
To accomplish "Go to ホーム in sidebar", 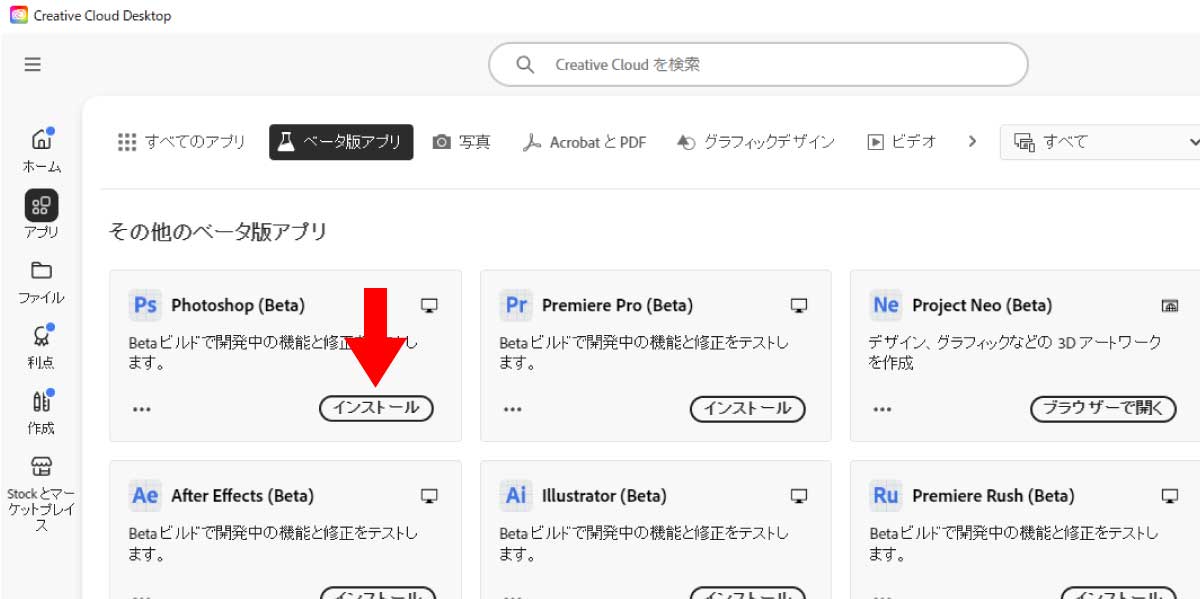I will (41, 150).
